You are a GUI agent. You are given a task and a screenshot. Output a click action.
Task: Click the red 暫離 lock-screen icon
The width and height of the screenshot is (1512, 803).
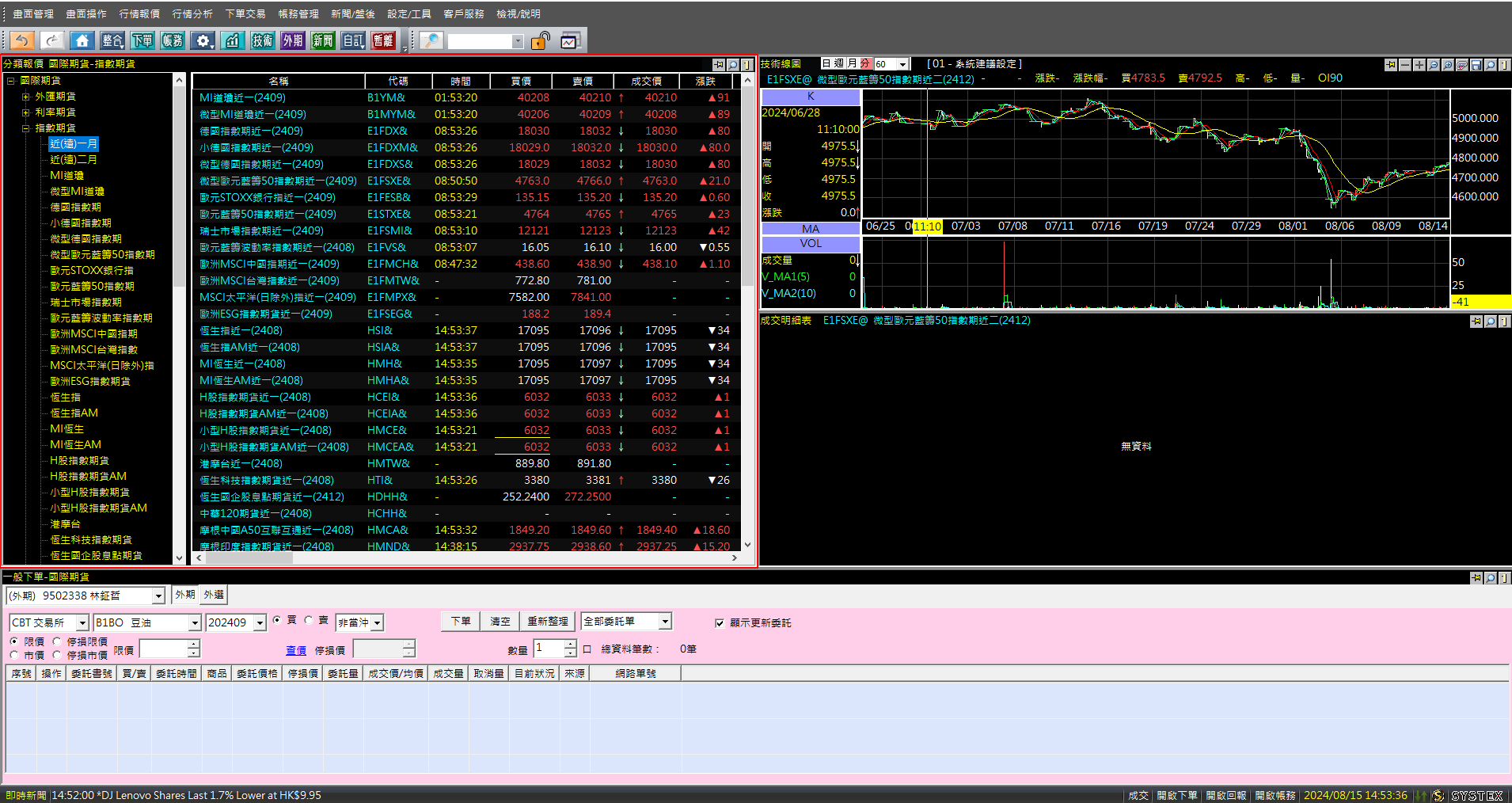coord(383,40)
